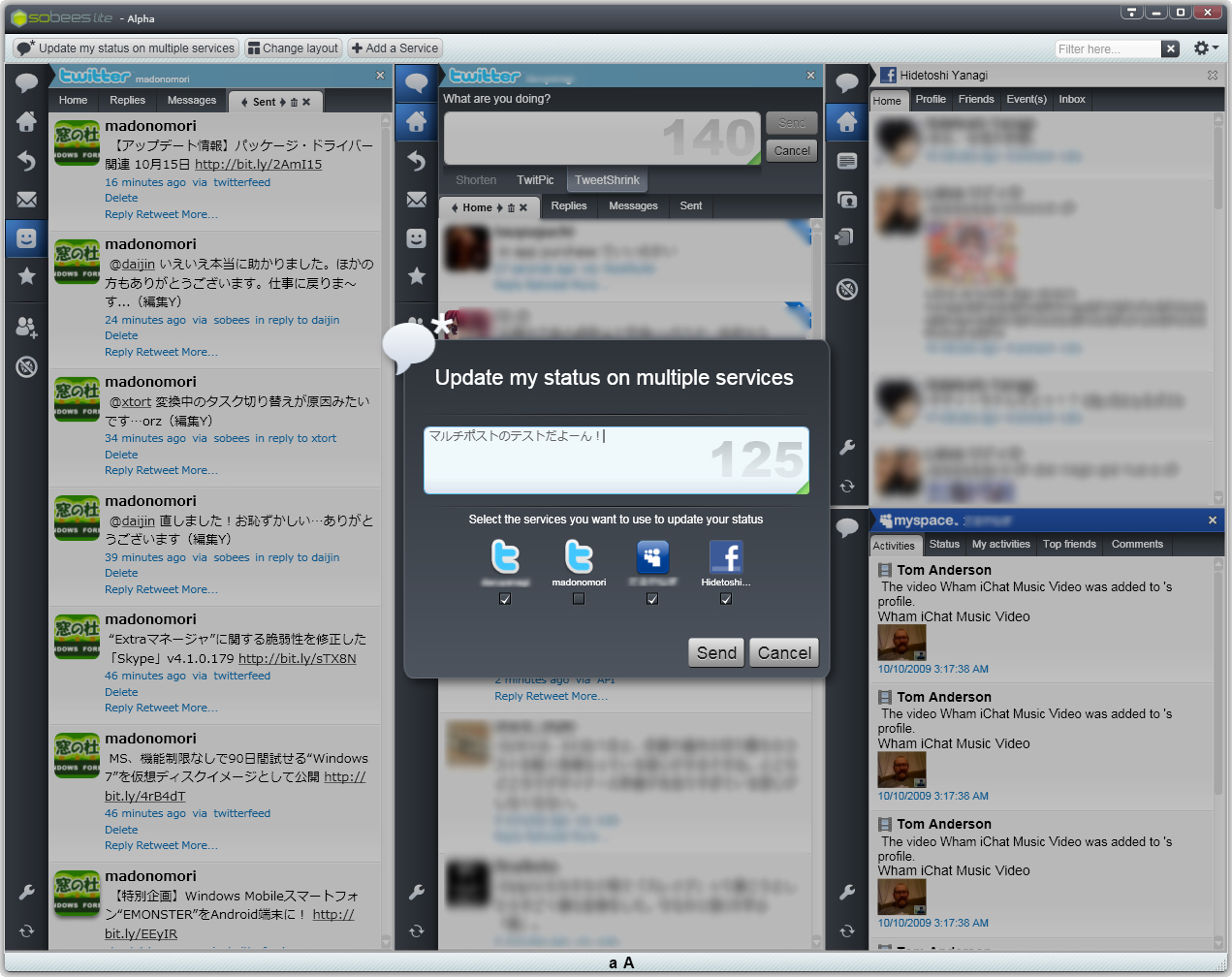The height and width of the screenshot is (977, 1232).
Task: Click add-friends icon in madonomori sidebar
Action: [x=26, y=328]
